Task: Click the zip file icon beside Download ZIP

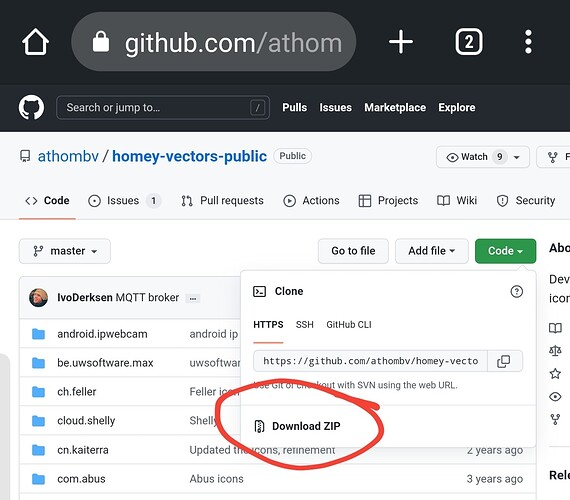Action: coord(259,426)
